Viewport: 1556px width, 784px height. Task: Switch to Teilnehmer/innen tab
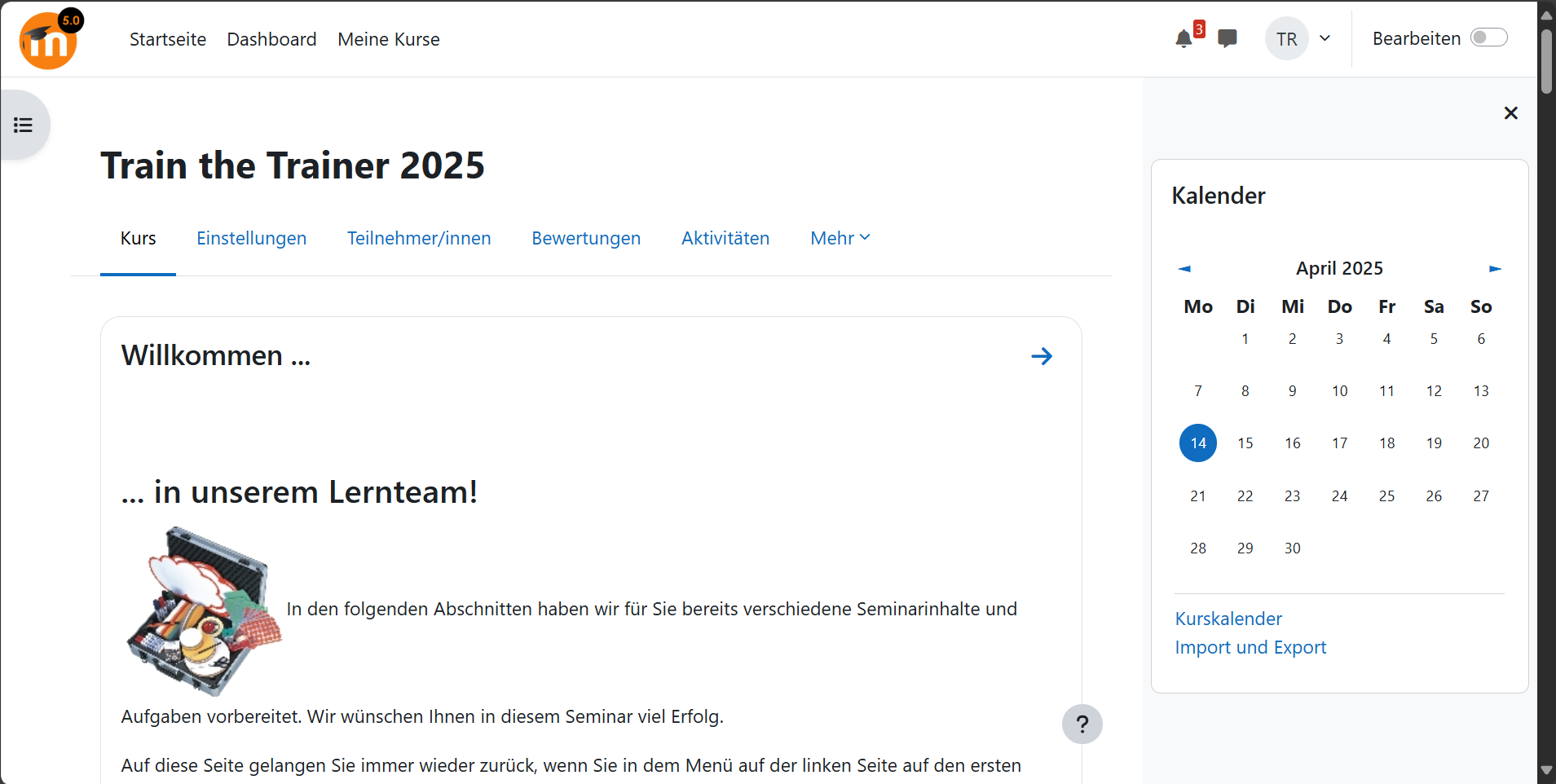click(x=419, y=238)
